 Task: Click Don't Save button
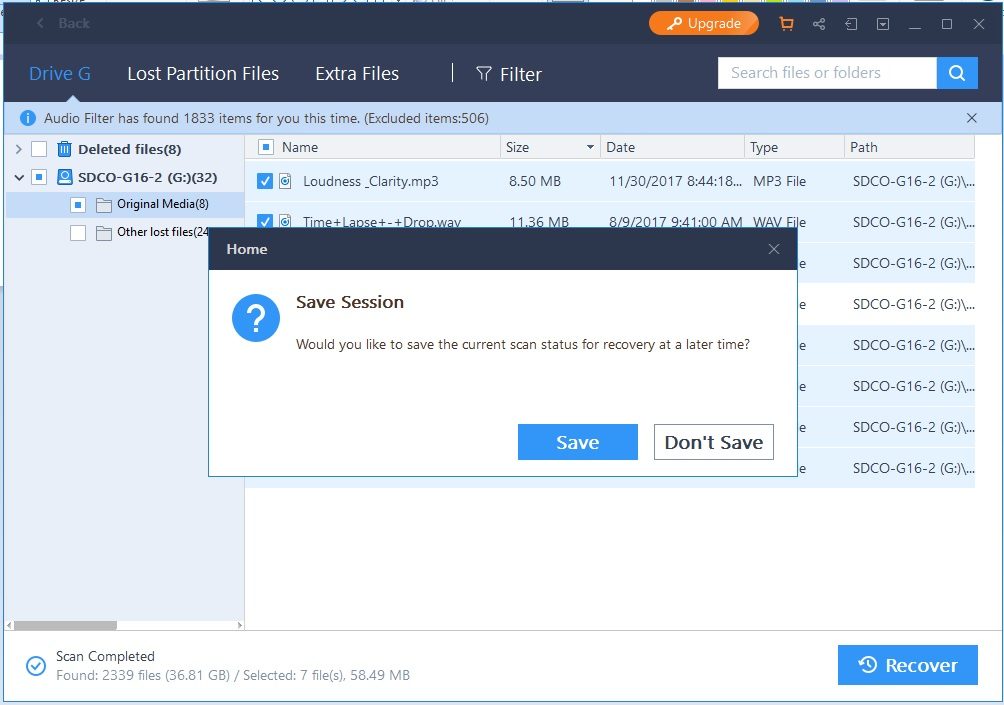tap(713, 442)
